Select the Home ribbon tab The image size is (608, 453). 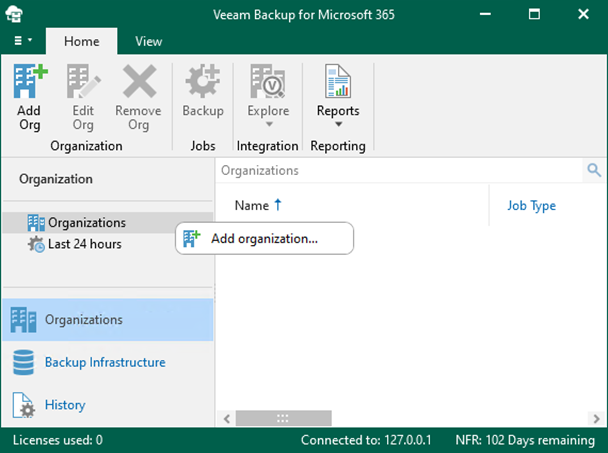pyautogui.click(x=82, y=41)
